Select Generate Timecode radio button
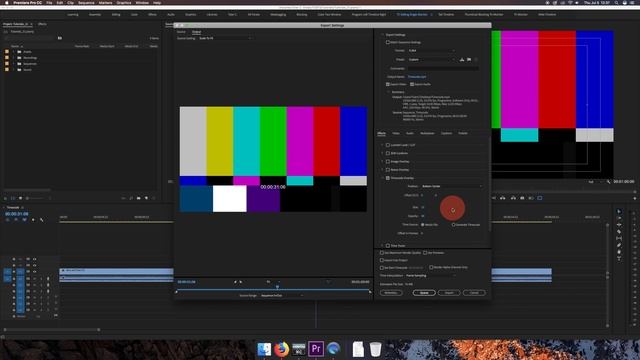Image resolution: width=640 pixels, height=360 pixels. (453, 224)
